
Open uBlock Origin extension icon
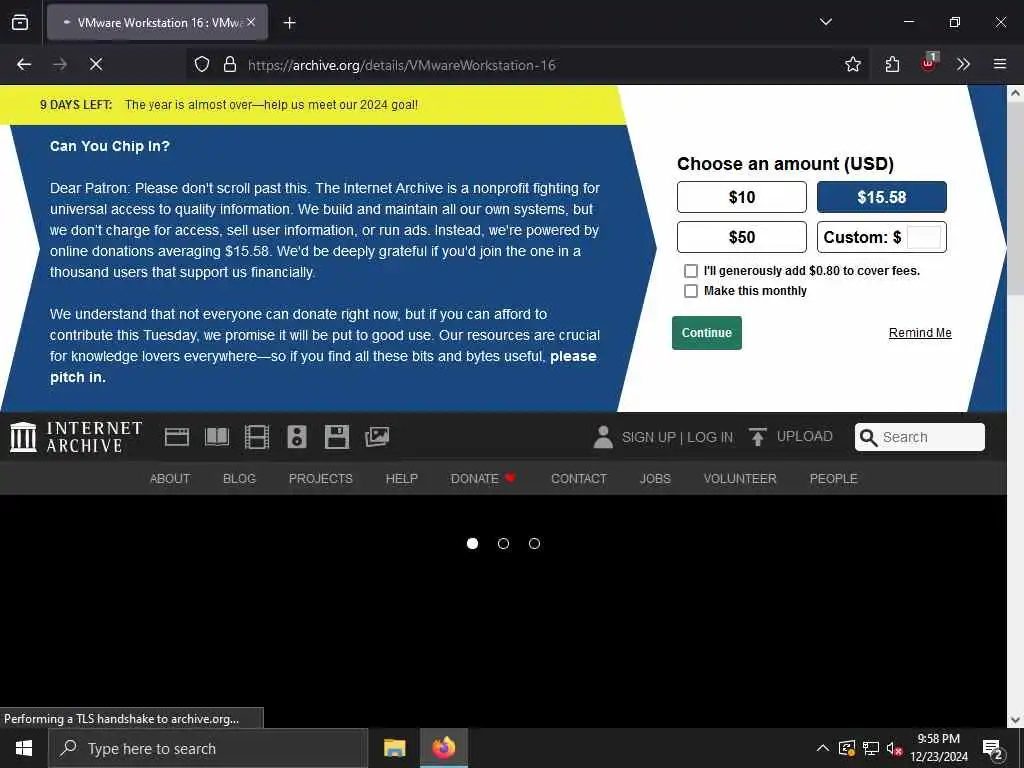pos(929,63)
